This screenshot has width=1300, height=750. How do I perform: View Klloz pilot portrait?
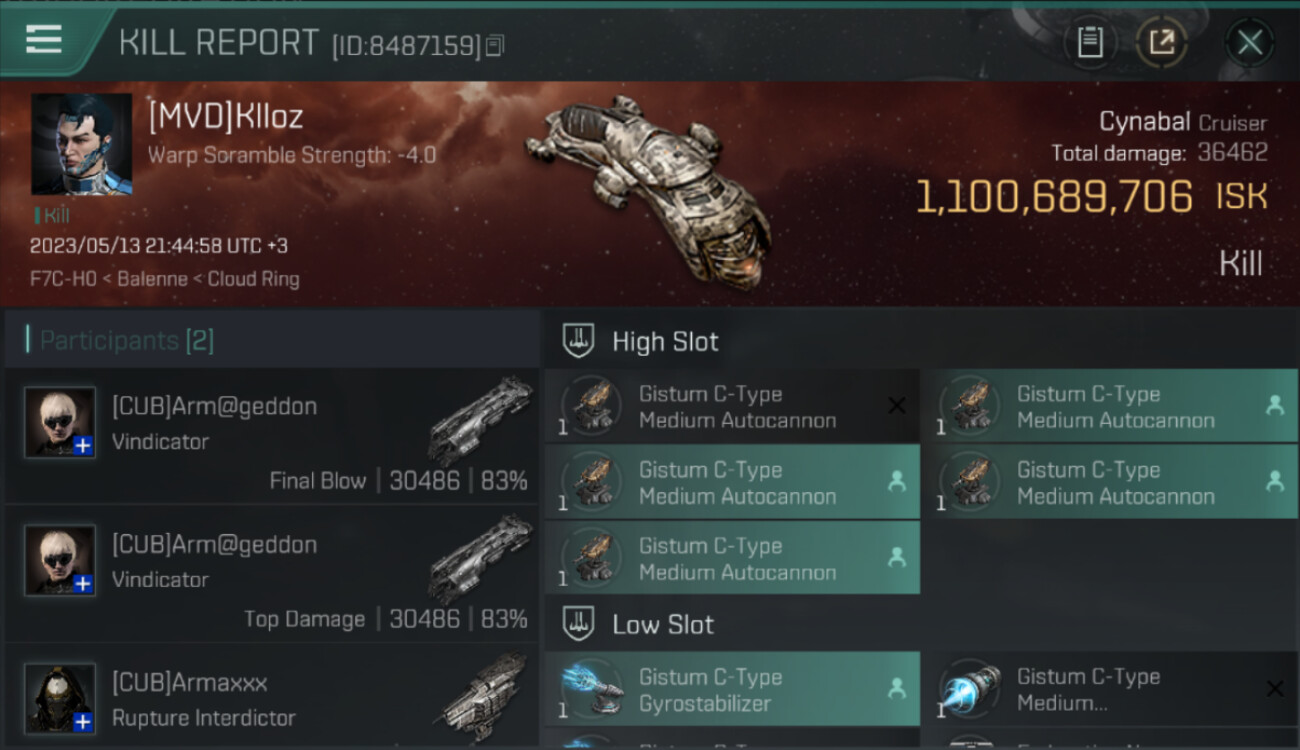click(82, 144)
